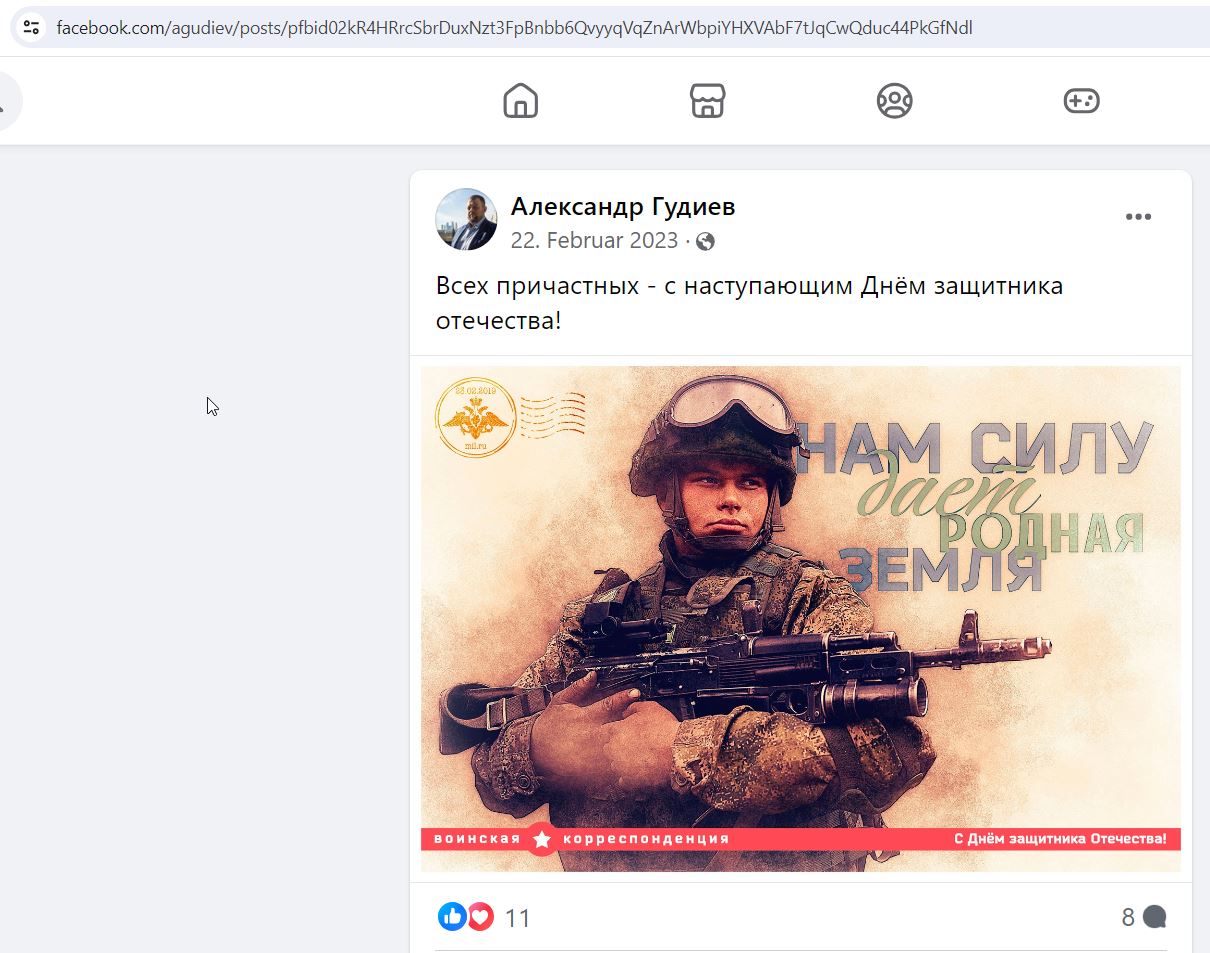Click Александр Гудиев's profile picture
This screenshot has width=1210, height=953.
coord(466,219)
